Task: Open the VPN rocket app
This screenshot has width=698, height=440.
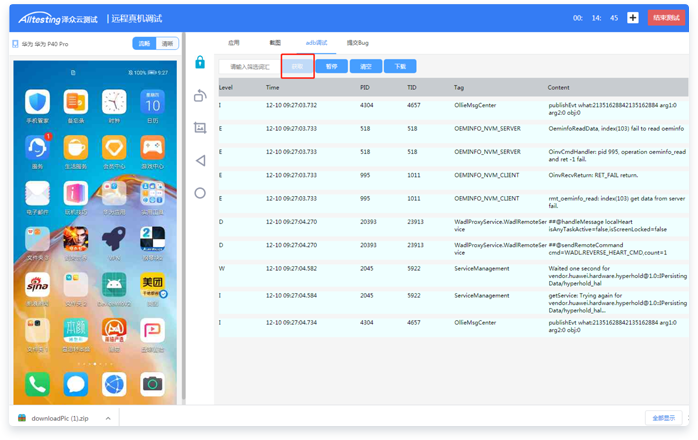Action: [114, 239]
